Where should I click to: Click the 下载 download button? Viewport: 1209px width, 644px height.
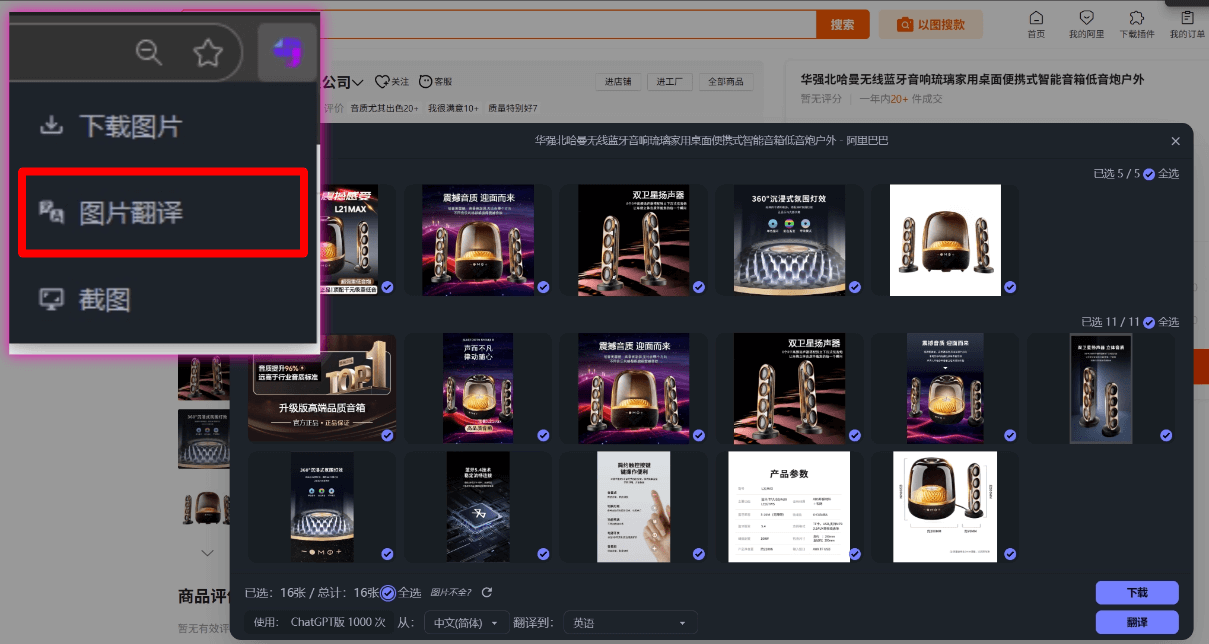(1137, 593)
